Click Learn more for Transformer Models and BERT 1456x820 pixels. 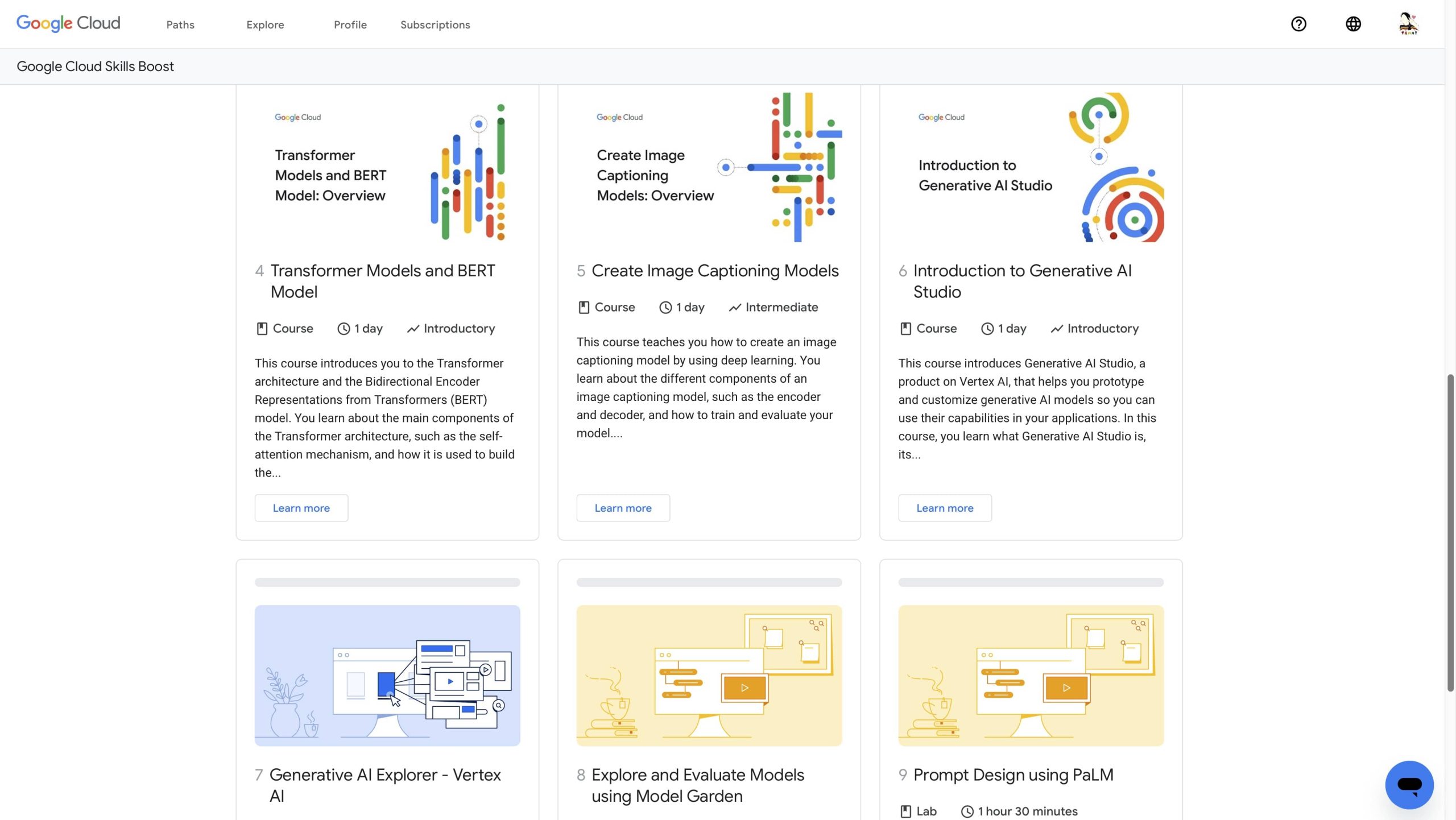click(301, 508)
